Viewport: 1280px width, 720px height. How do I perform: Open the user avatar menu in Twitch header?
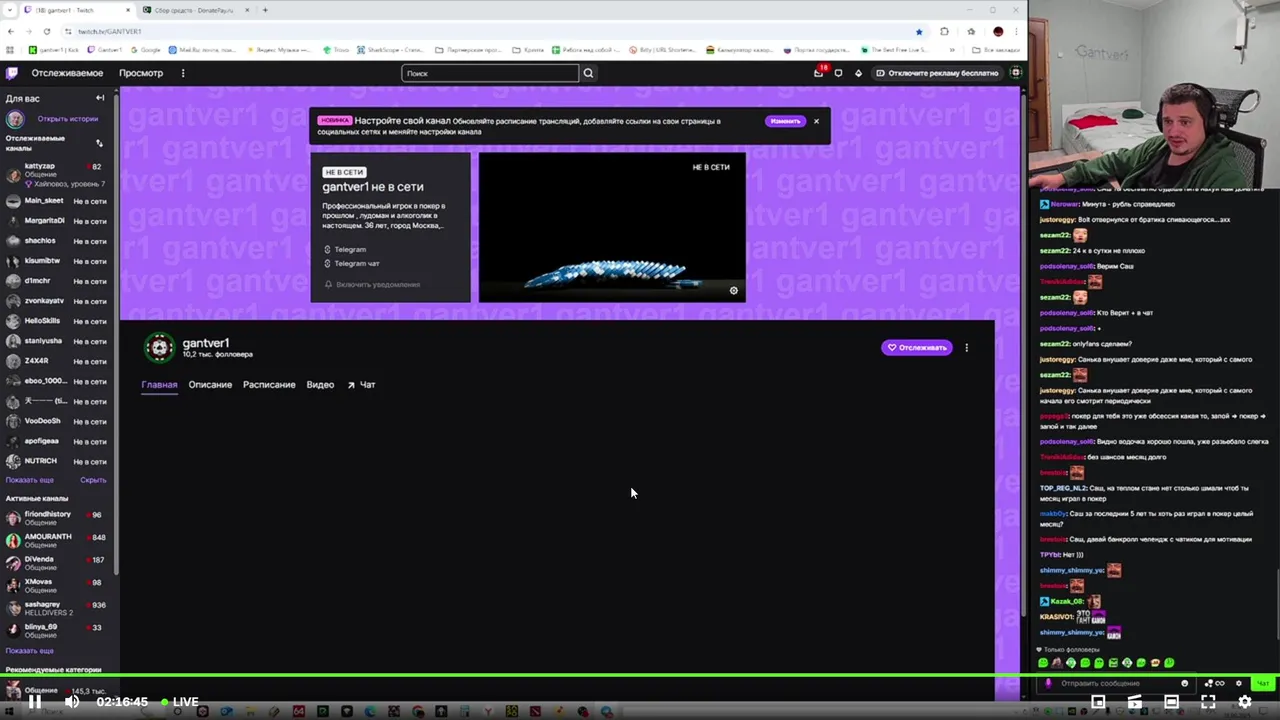(x=1016, y=73)
